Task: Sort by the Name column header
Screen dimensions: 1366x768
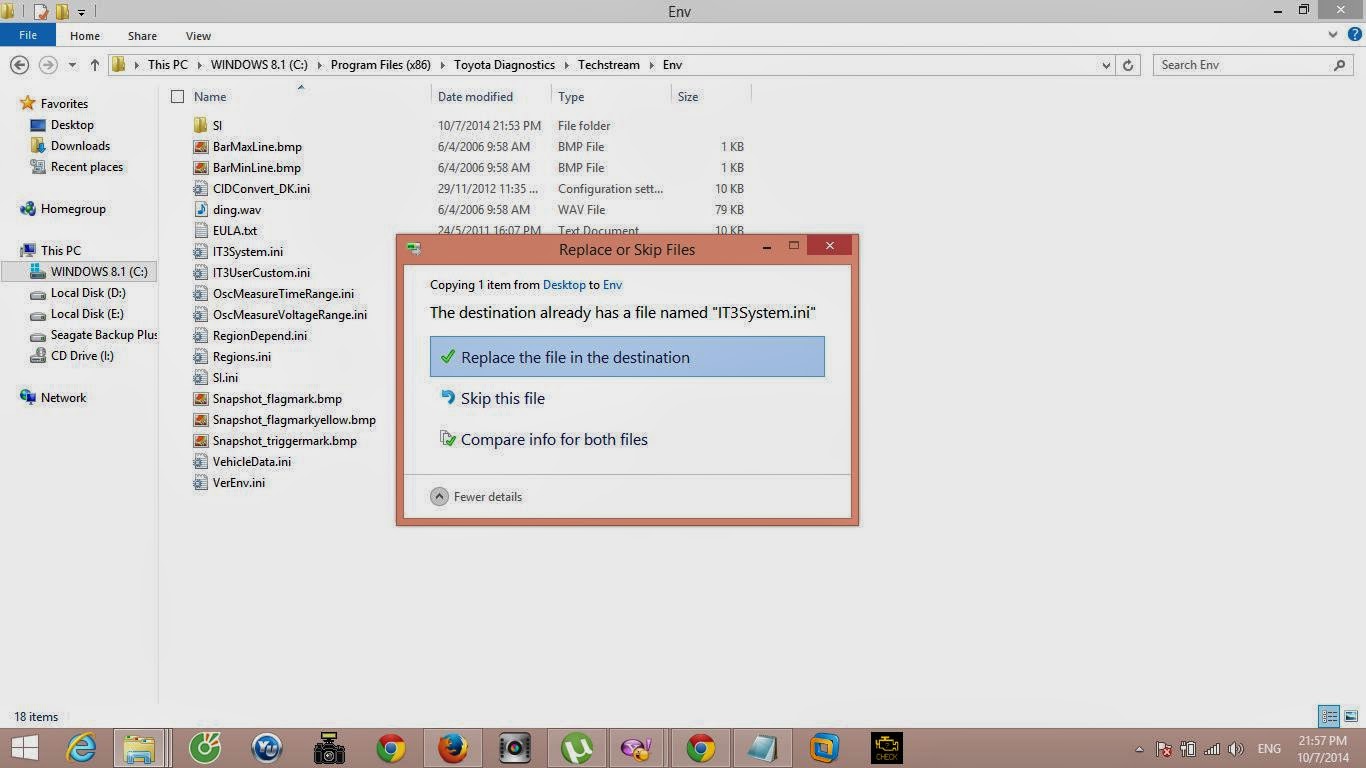Action: [210, 97]
